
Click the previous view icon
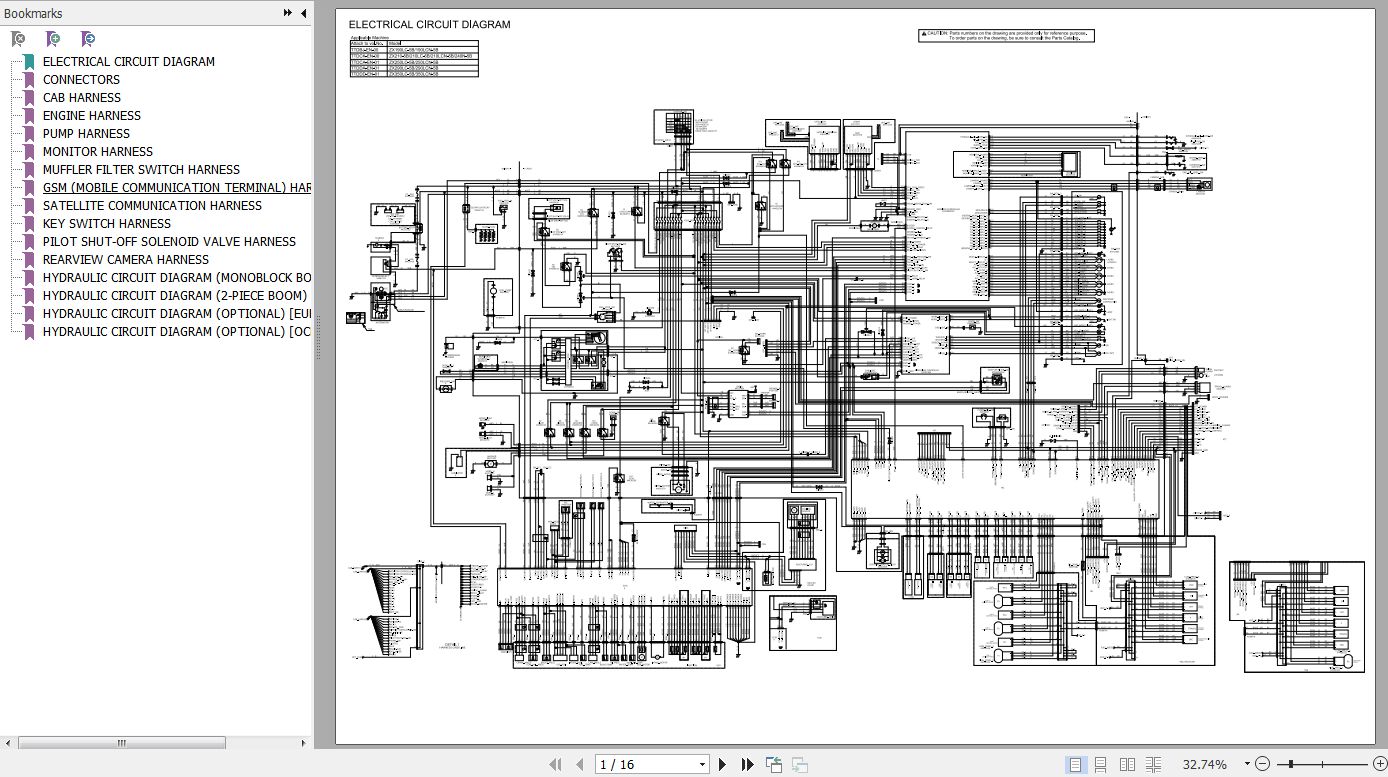pyautogui.click(x=774, y=765)
